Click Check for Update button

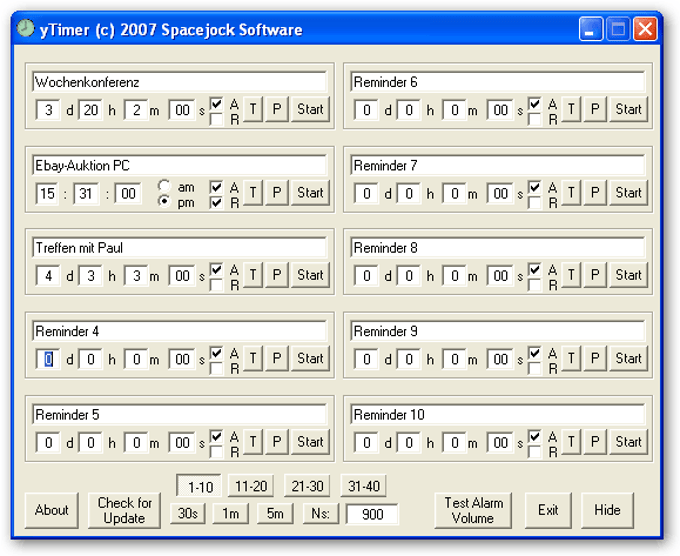tap(124, 510)
